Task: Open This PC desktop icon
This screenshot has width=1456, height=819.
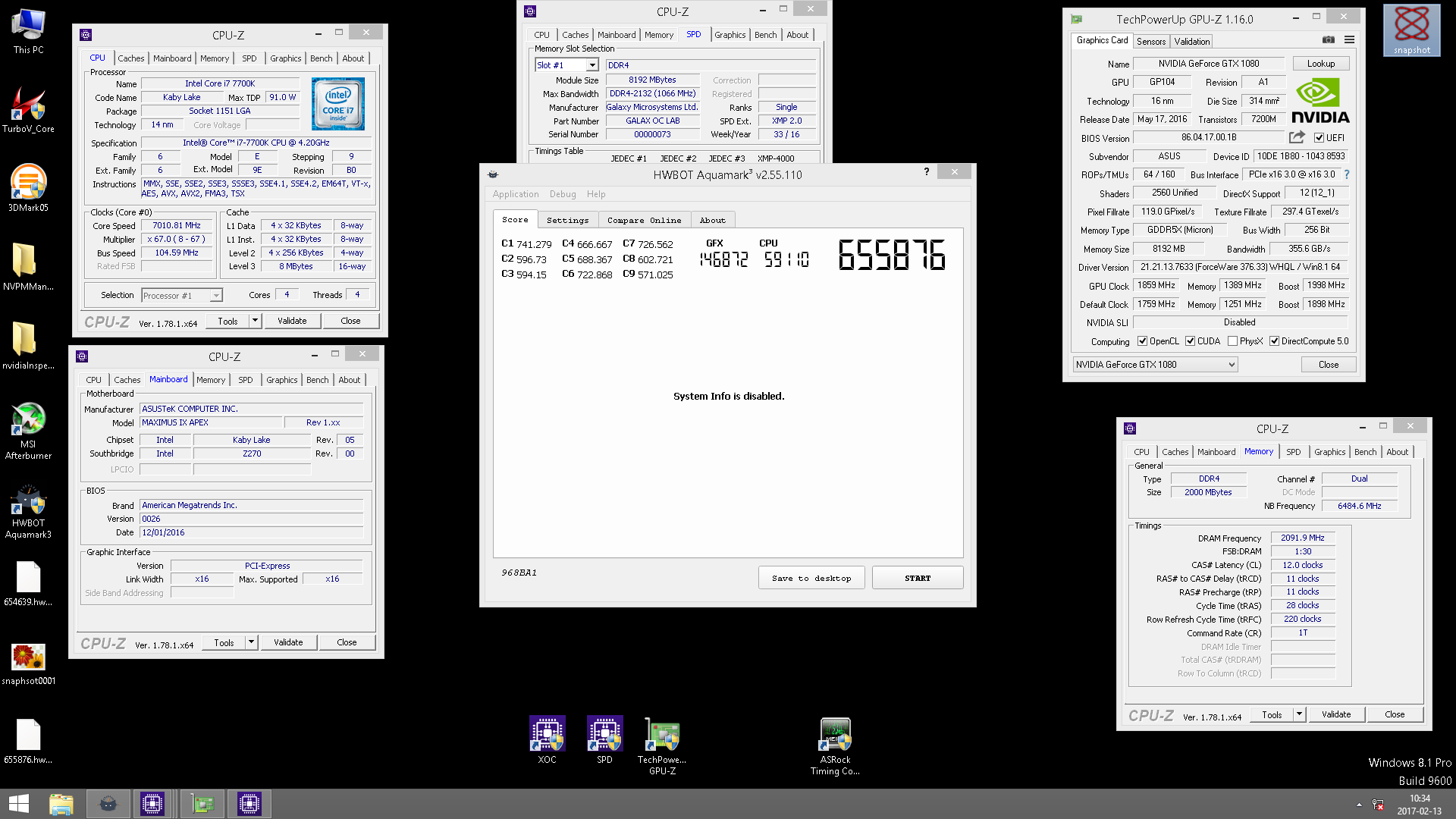Action: tap(28, 32)
